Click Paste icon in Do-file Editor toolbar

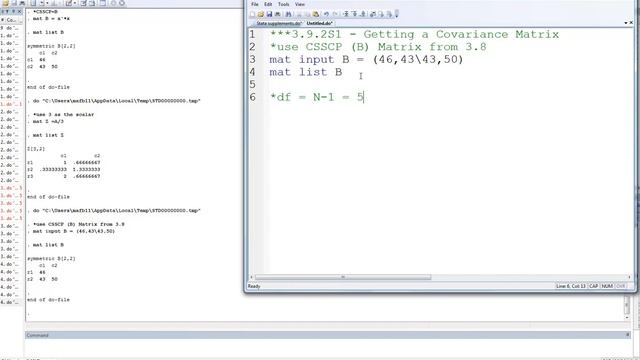(316, 14)
